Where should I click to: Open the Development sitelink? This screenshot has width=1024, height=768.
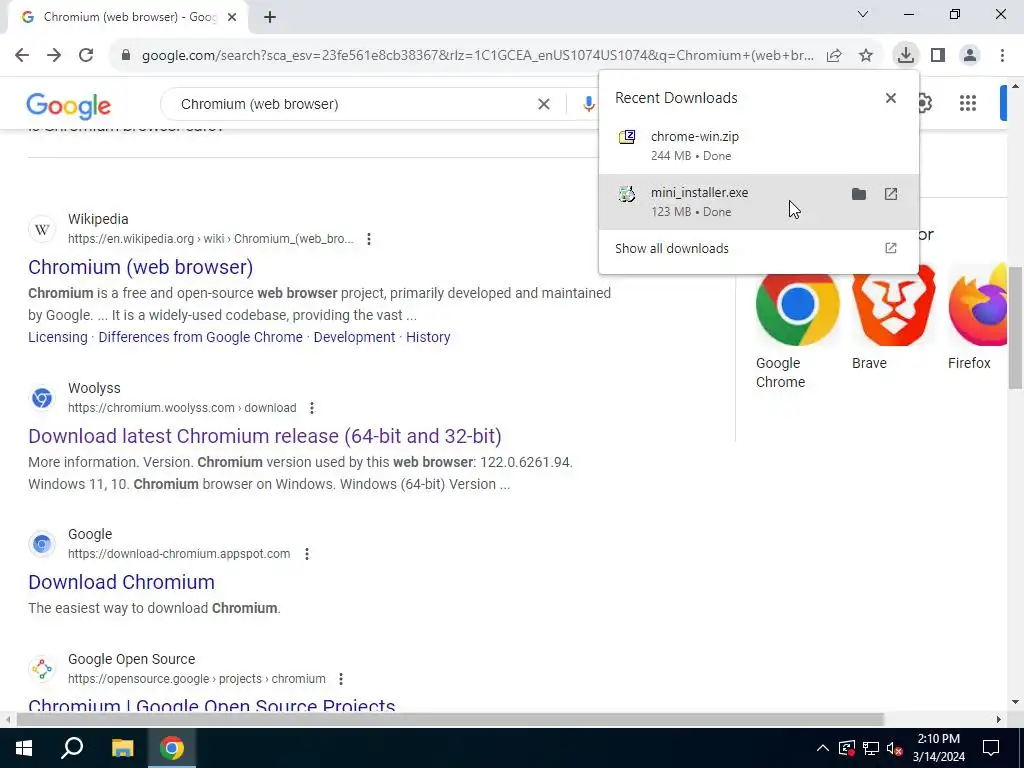(x=355, y=337)
